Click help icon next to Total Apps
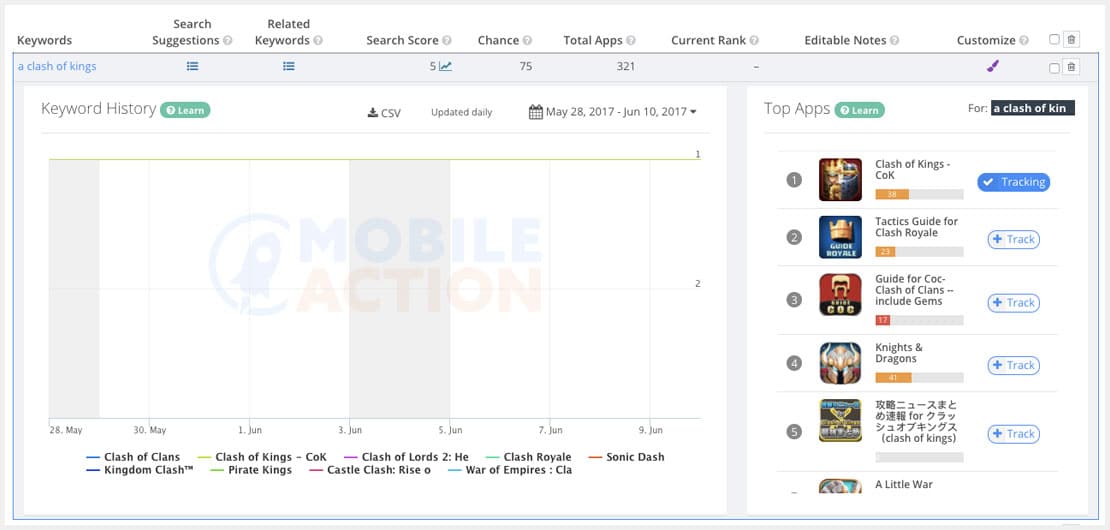The width and height of the screenshot is (1110, 530). (x=631, y=41)
